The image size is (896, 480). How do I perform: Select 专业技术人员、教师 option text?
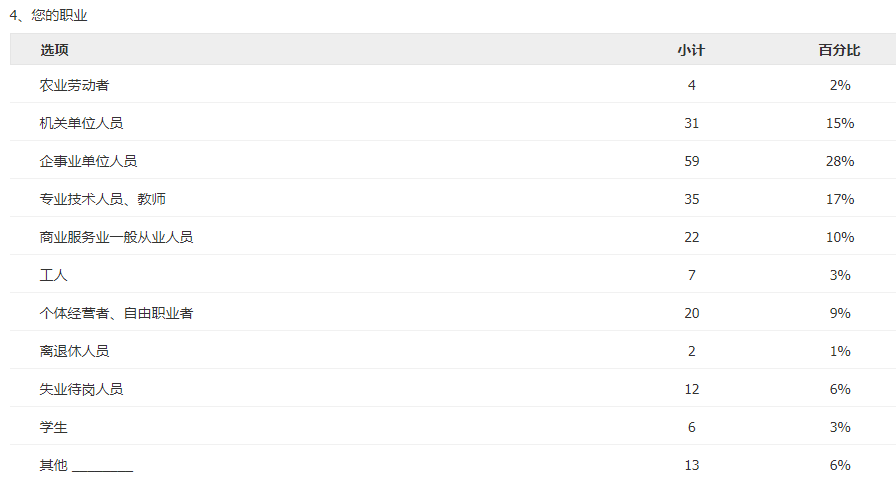(103, 199)
